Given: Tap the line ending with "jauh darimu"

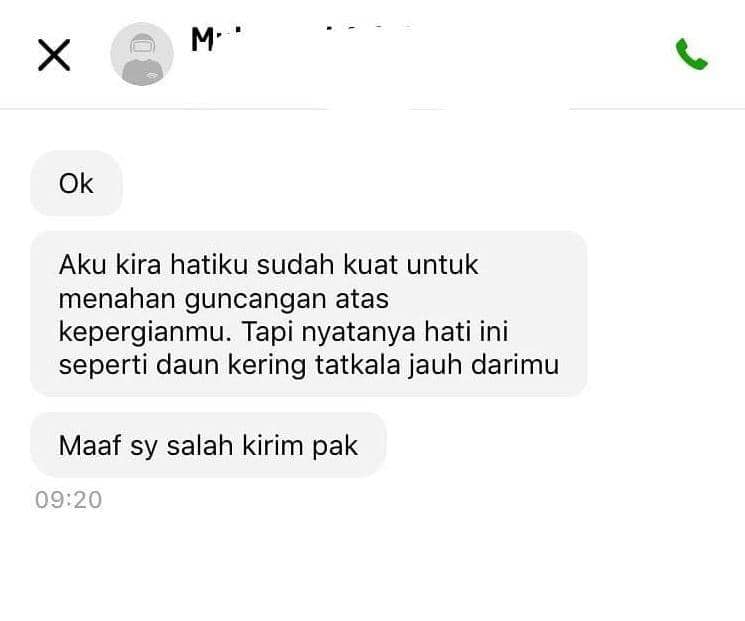Looking at the screenshot, I should tap(309, 365).
